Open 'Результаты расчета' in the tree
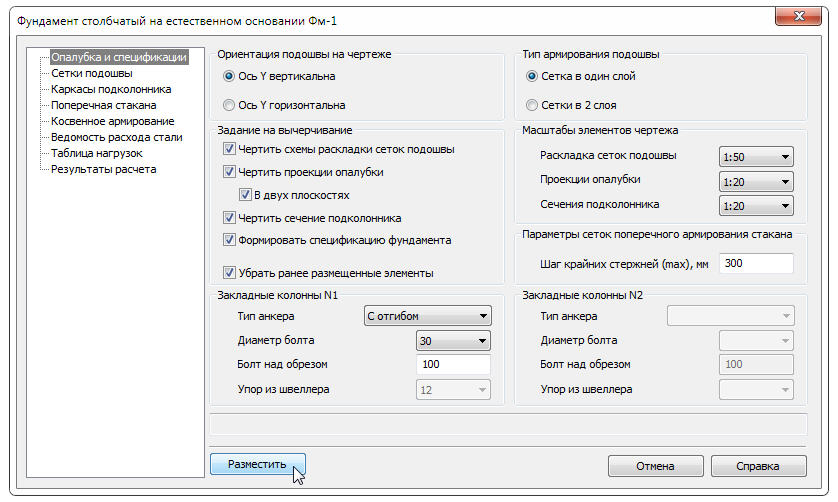838x502 pixels. (103, 169)
